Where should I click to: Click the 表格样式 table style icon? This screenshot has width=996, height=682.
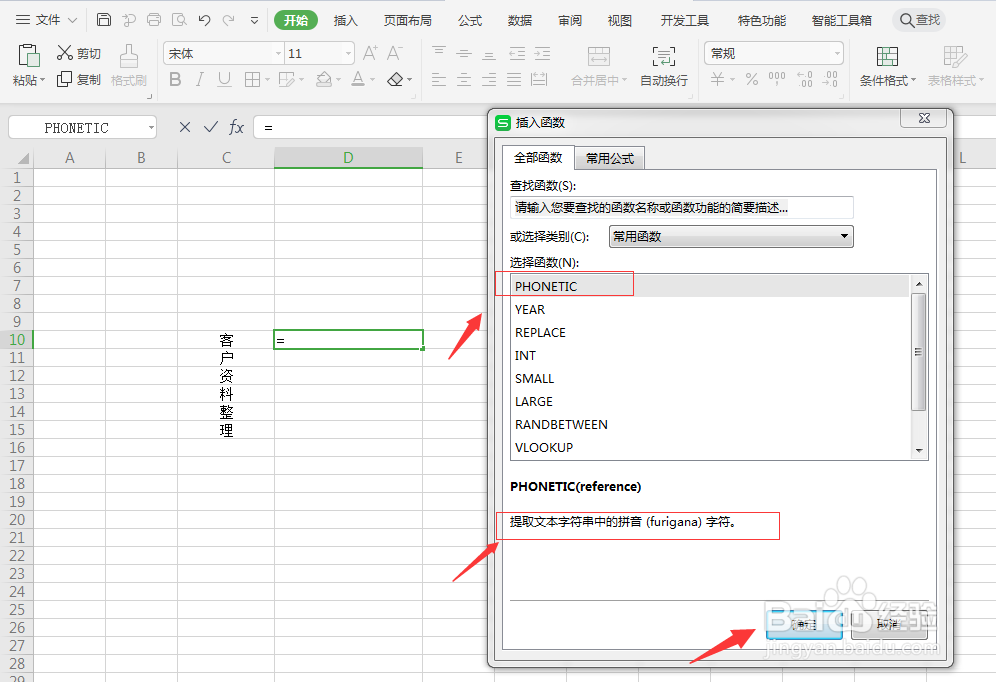point(952,65)
